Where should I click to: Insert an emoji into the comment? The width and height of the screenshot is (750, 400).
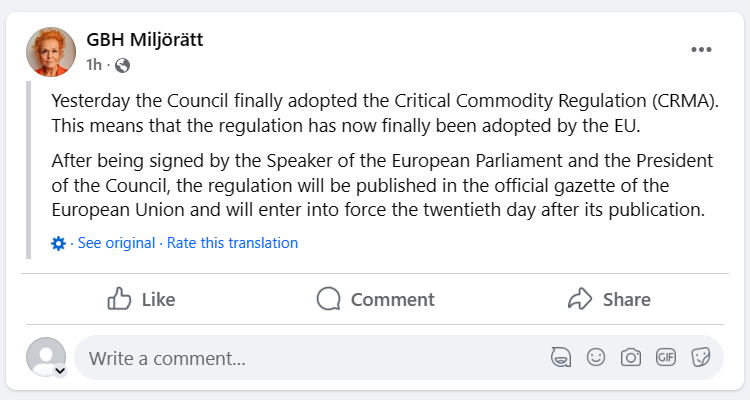596,357
